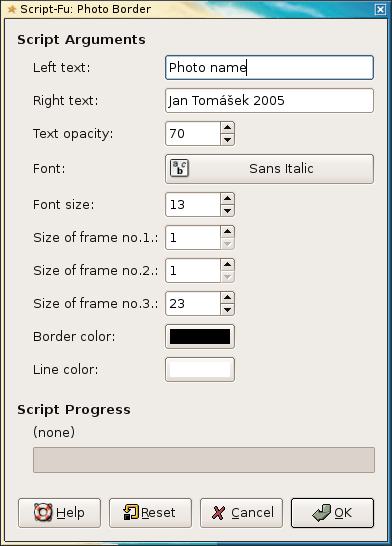Viewport: 392px width, 546px height.
Task: Click the font preview icon beside Sans Italic
Action: [x=180, y=169]
